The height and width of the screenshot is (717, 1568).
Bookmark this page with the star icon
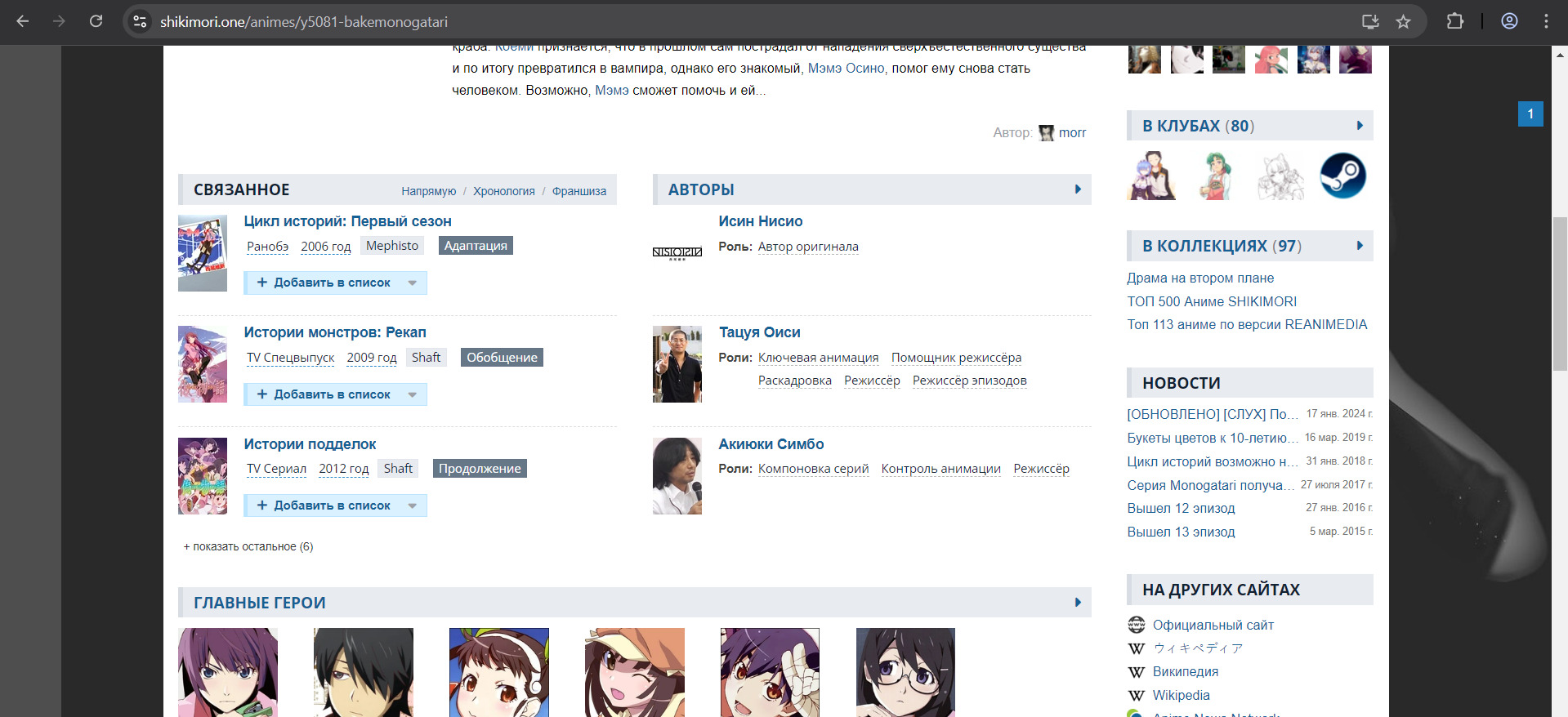pyautogui.click(x=1403, y=21)
